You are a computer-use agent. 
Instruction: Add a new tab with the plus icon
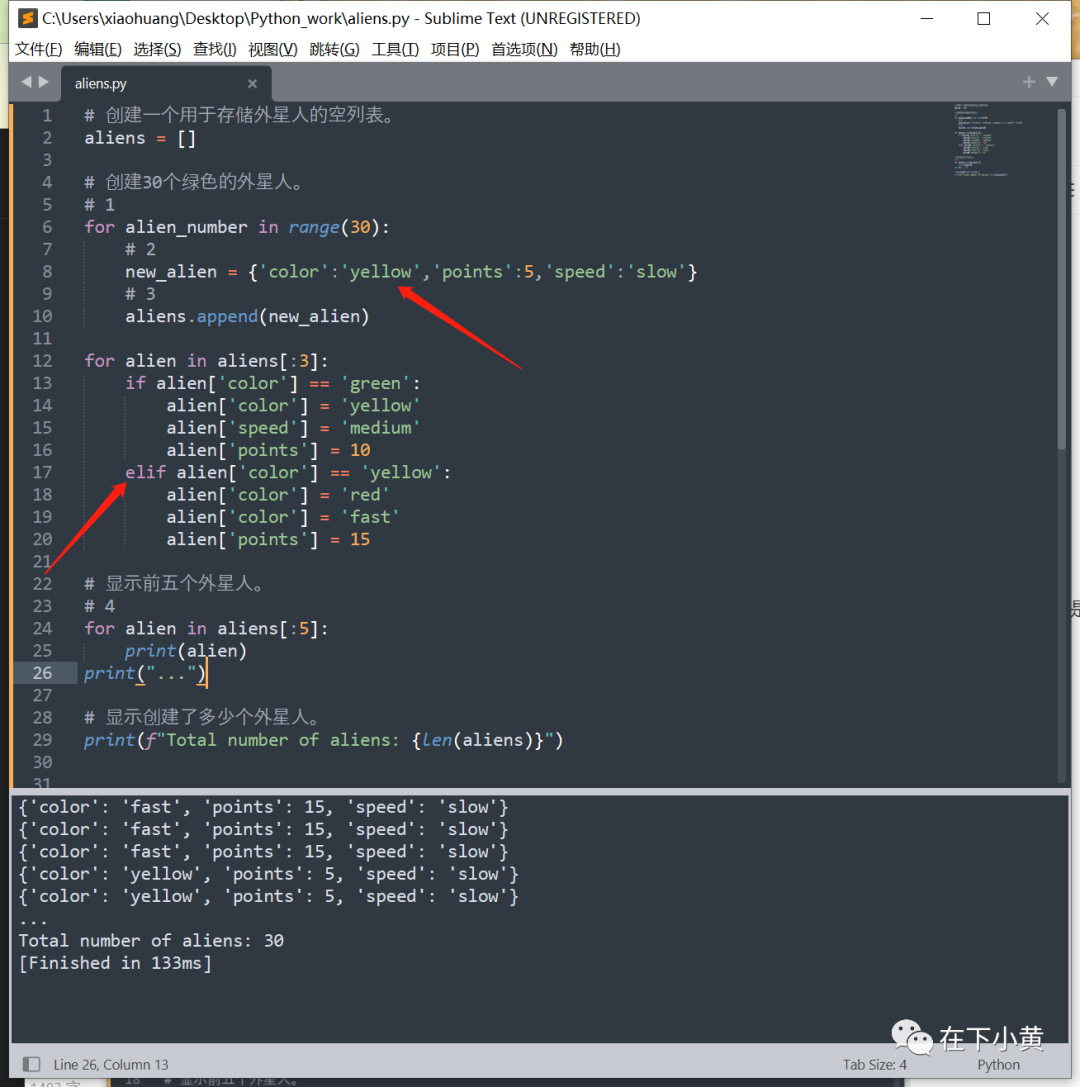click(x=1029, y=82)
